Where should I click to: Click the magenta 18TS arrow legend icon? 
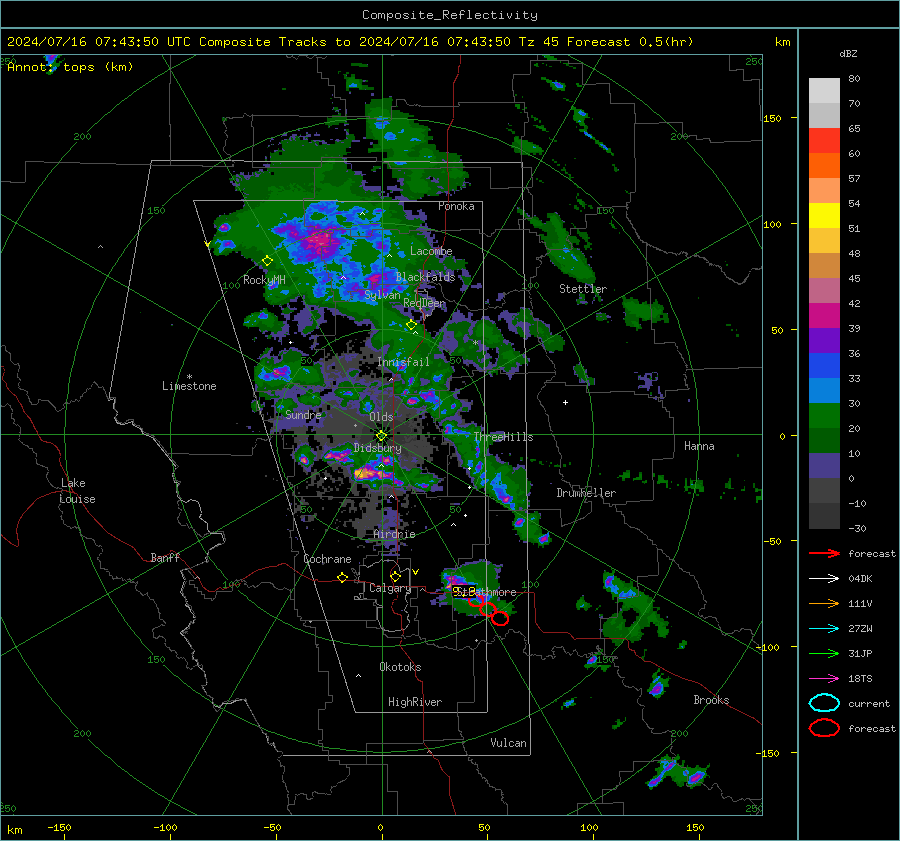pyautogui.click(x=824, y=679)
